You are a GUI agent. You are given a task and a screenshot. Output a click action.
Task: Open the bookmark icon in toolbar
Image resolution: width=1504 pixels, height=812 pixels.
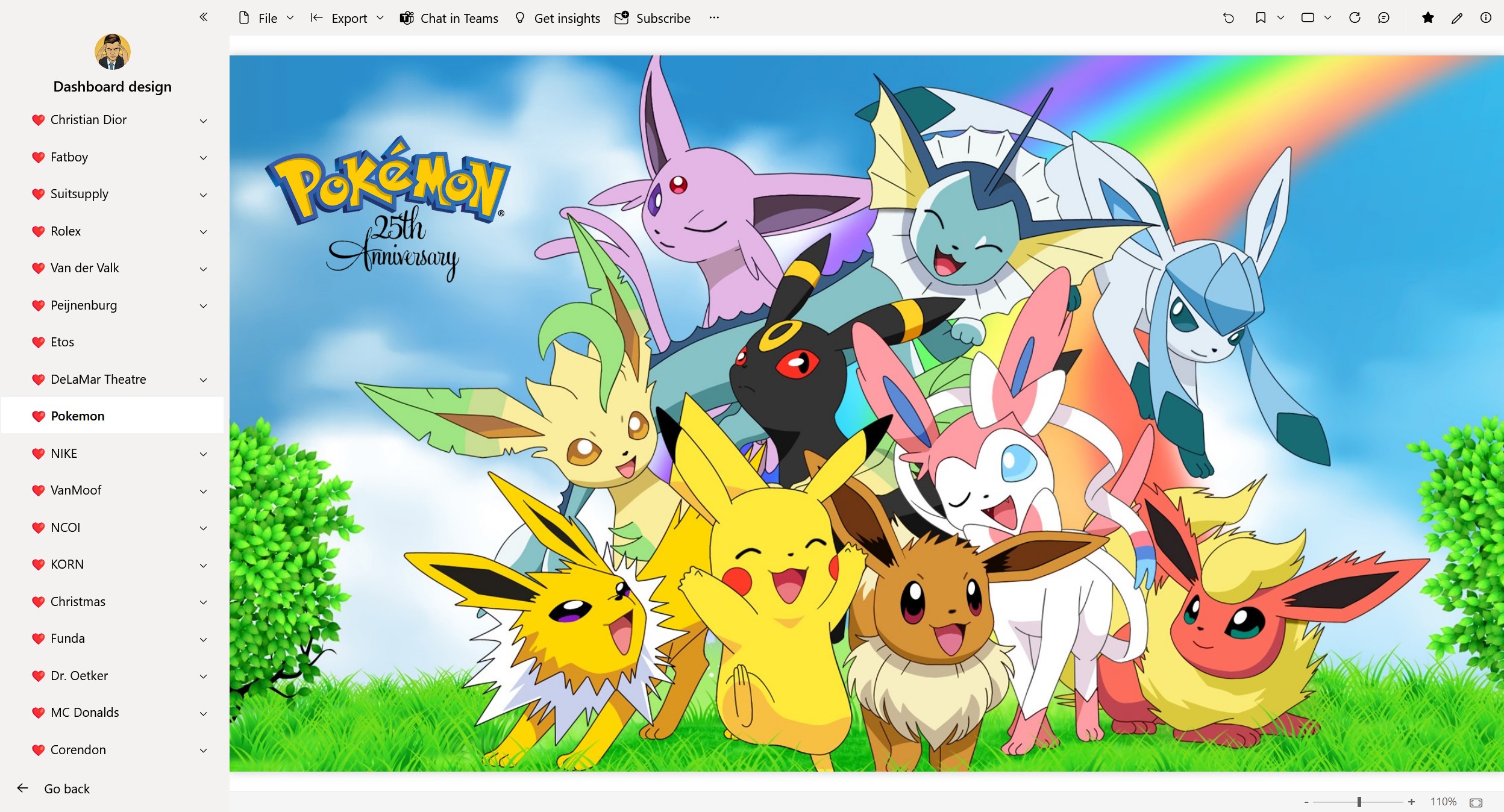tap(1260, 18)
